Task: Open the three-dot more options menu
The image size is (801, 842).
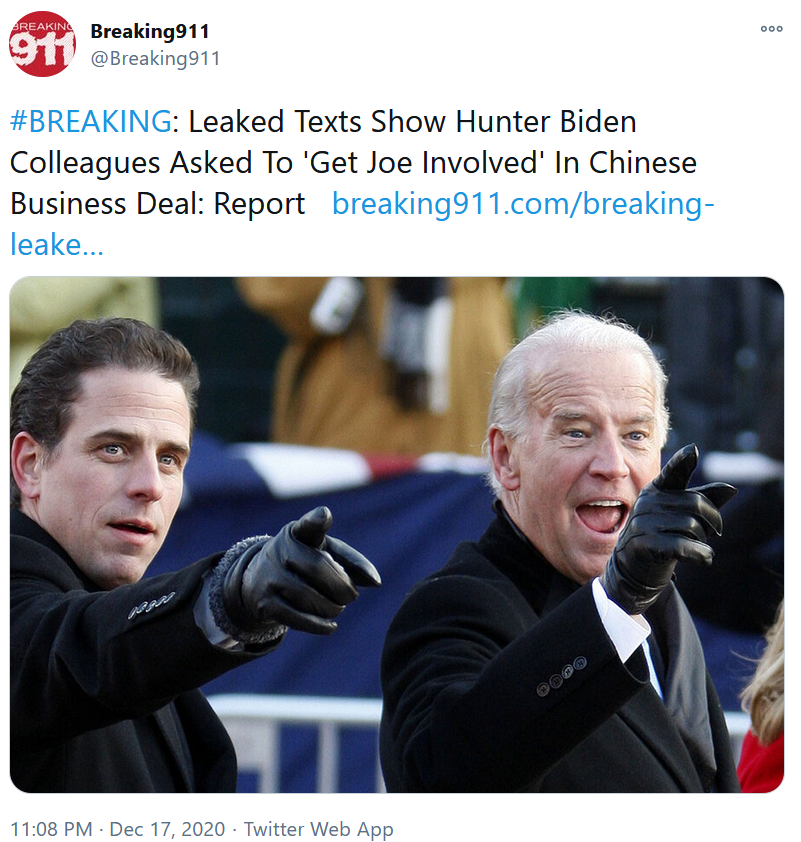Action: pyautogui.click(x=771, y=29)
